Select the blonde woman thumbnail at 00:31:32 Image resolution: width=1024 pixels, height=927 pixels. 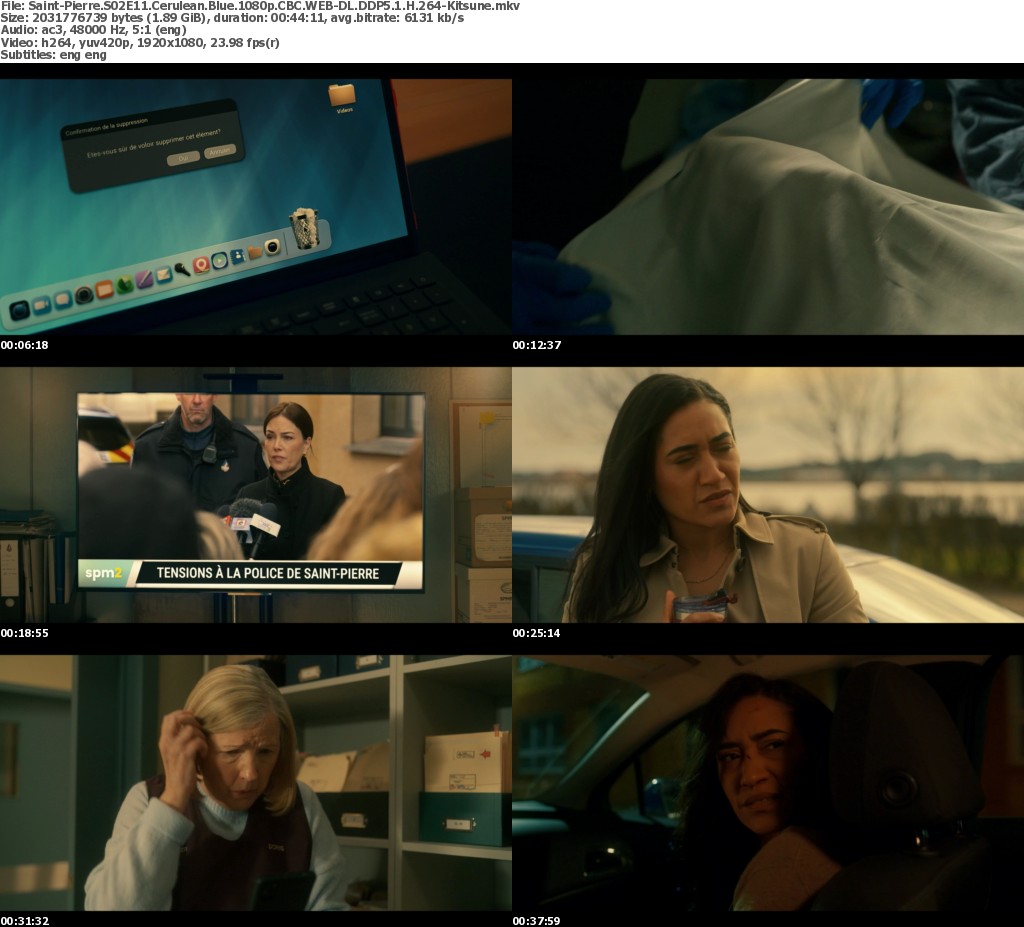coord(256,783)
